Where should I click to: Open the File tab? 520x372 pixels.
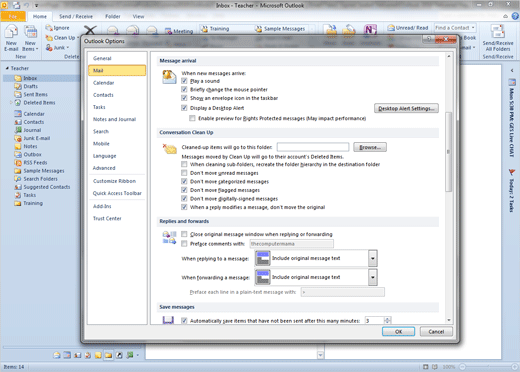click(x=13, y=16)
